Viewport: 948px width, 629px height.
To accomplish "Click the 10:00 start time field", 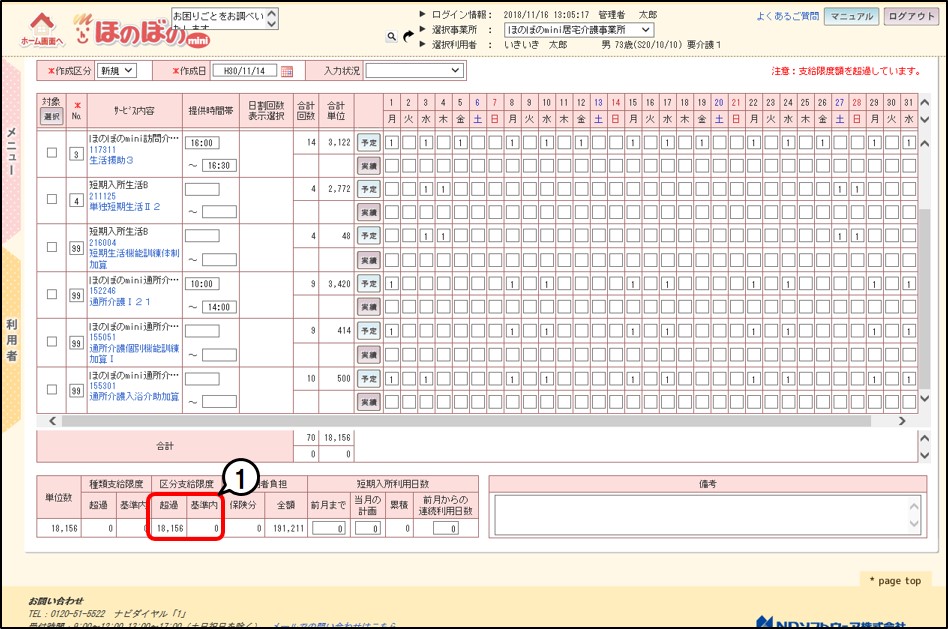I will (x=202, y=284).
